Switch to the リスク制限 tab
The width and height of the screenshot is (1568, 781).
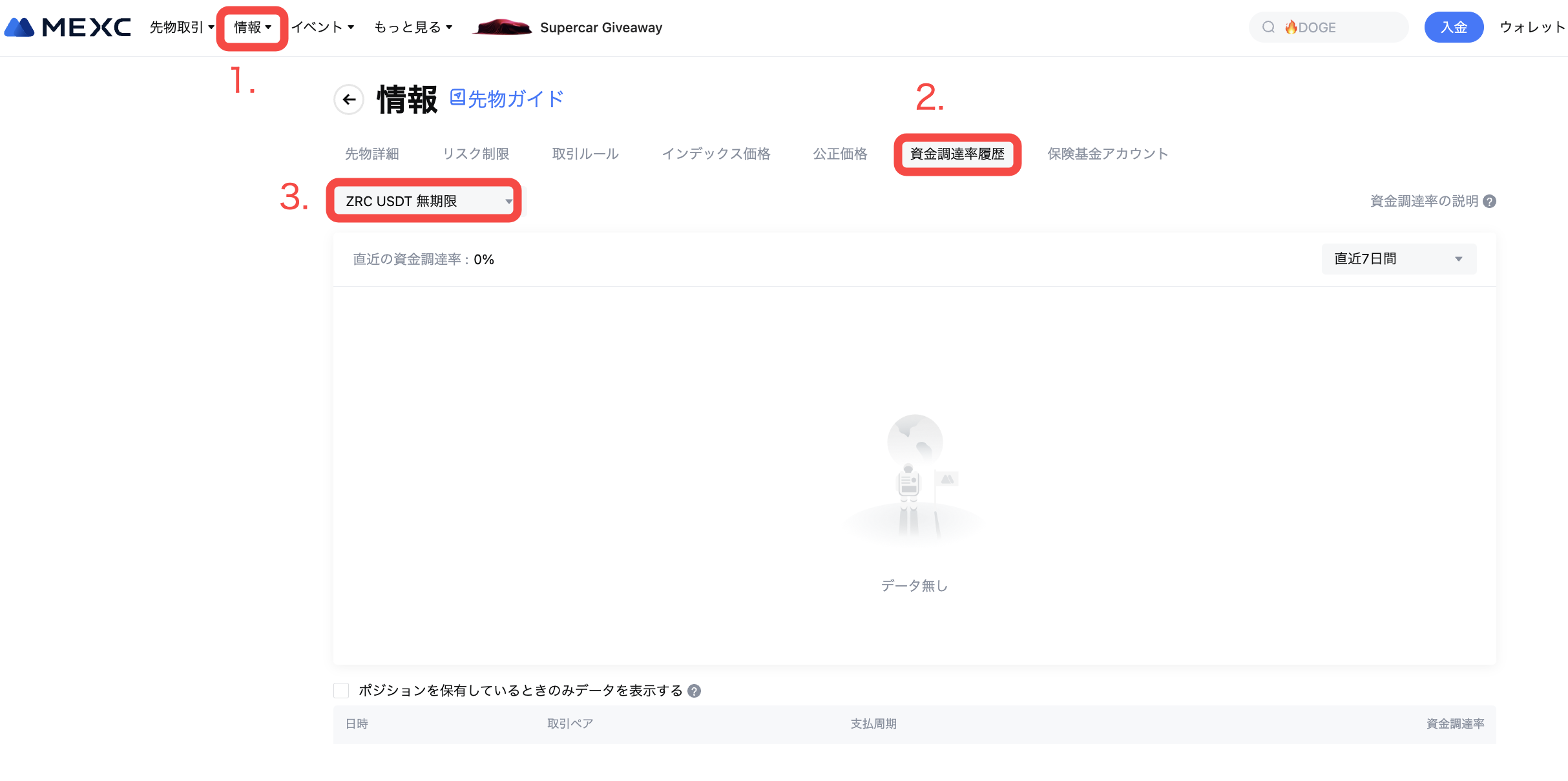tap(476, 154)
